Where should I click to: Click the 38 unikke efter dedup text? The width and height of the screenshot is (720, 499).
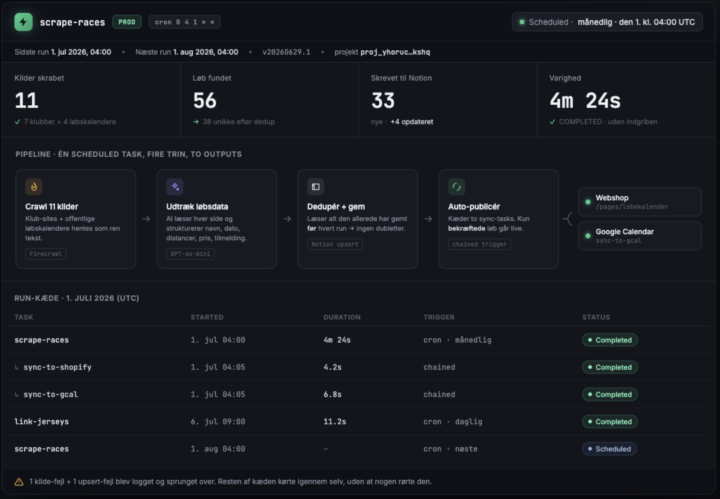(x=239, y=122)
